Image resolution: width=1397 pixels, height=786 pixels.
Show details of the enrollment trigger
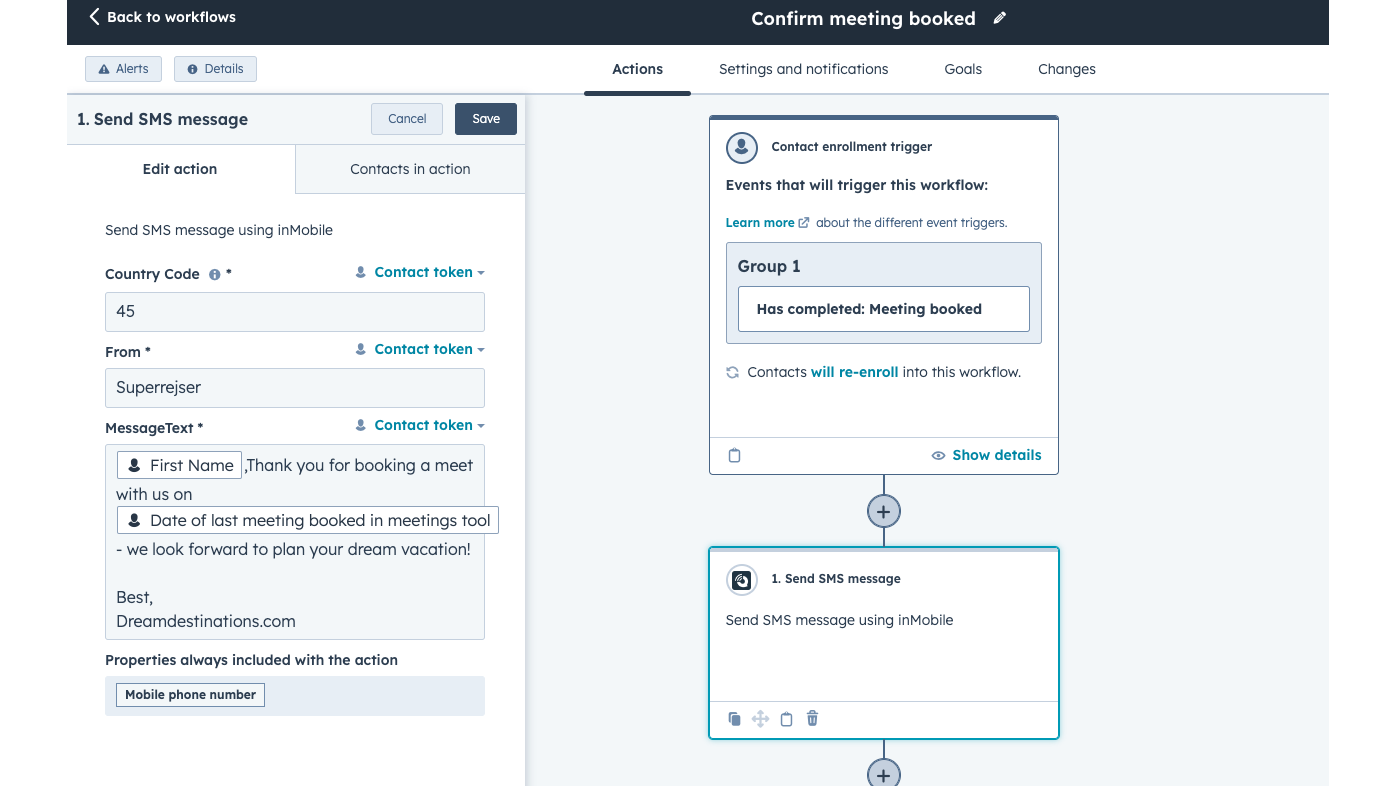(986, 455)
